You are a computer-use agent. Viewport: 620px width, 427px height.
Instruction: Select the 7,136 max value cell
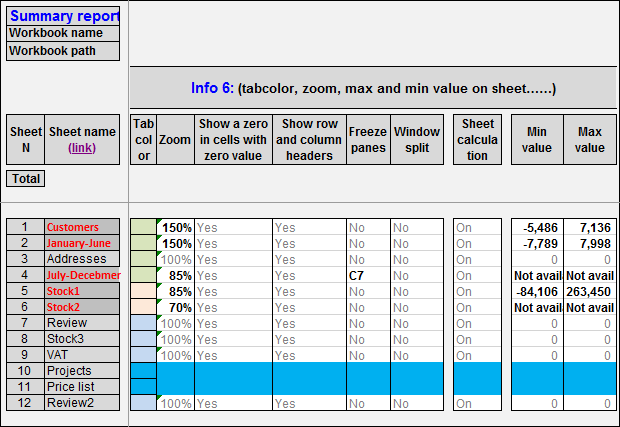click(590, 227)
